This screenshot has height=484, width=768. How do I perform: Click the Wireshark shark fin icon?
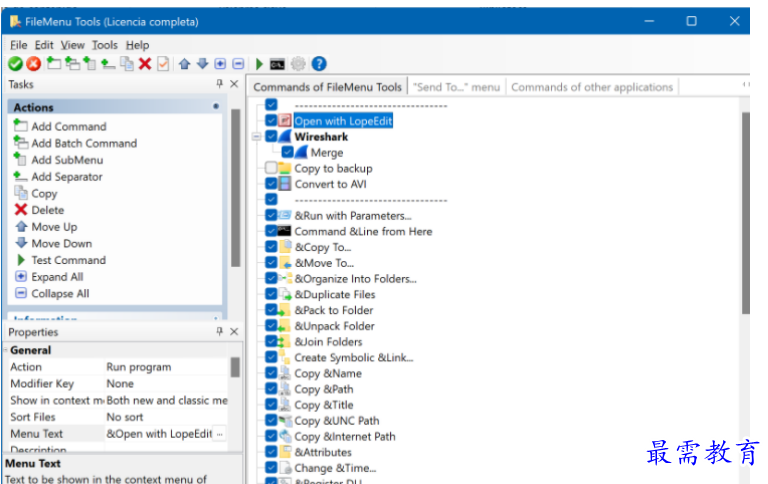point(285,136)
